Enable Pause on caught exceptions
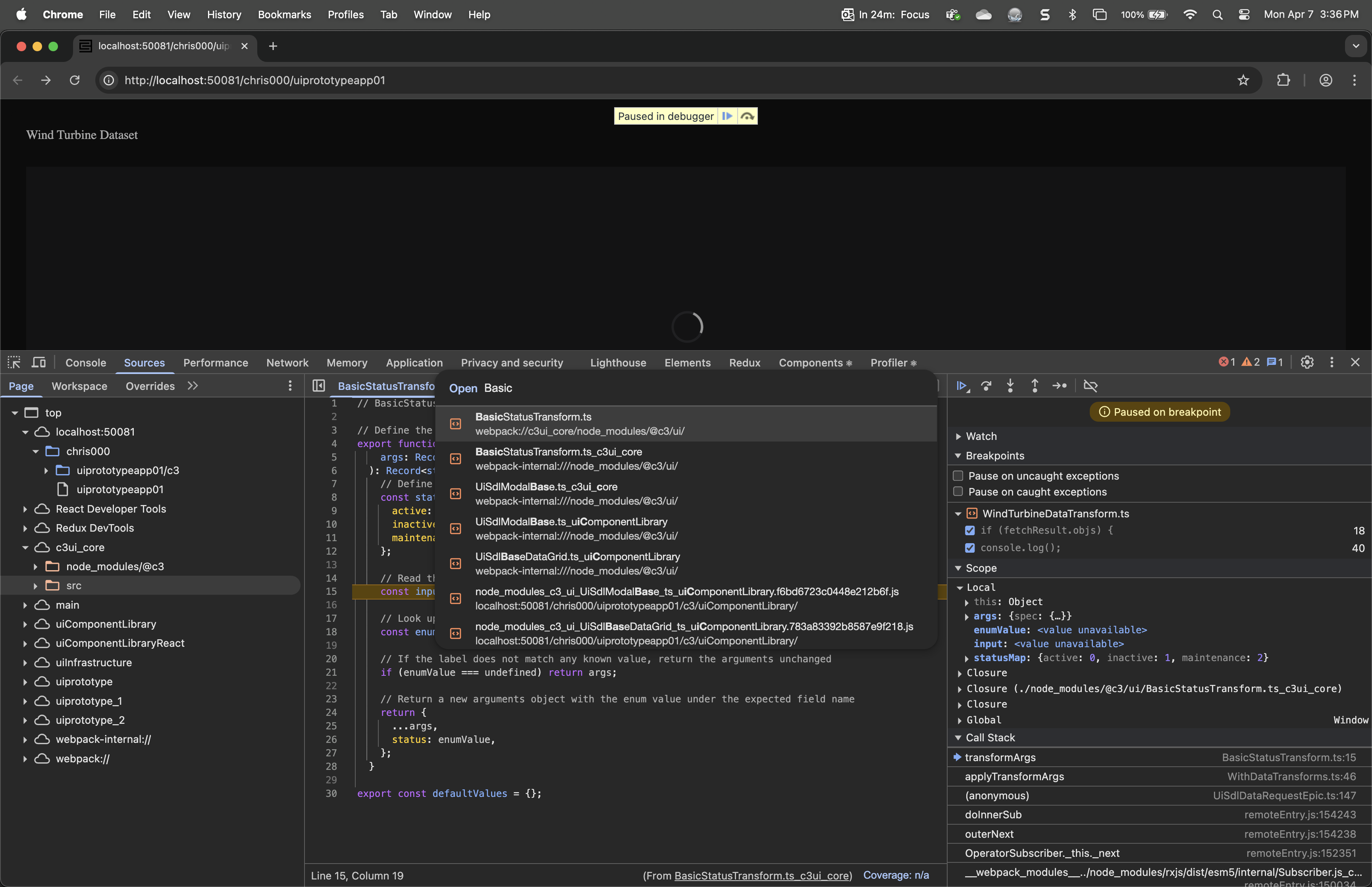This screenshot has height=887, width=1372. click(x=958, y=491)
